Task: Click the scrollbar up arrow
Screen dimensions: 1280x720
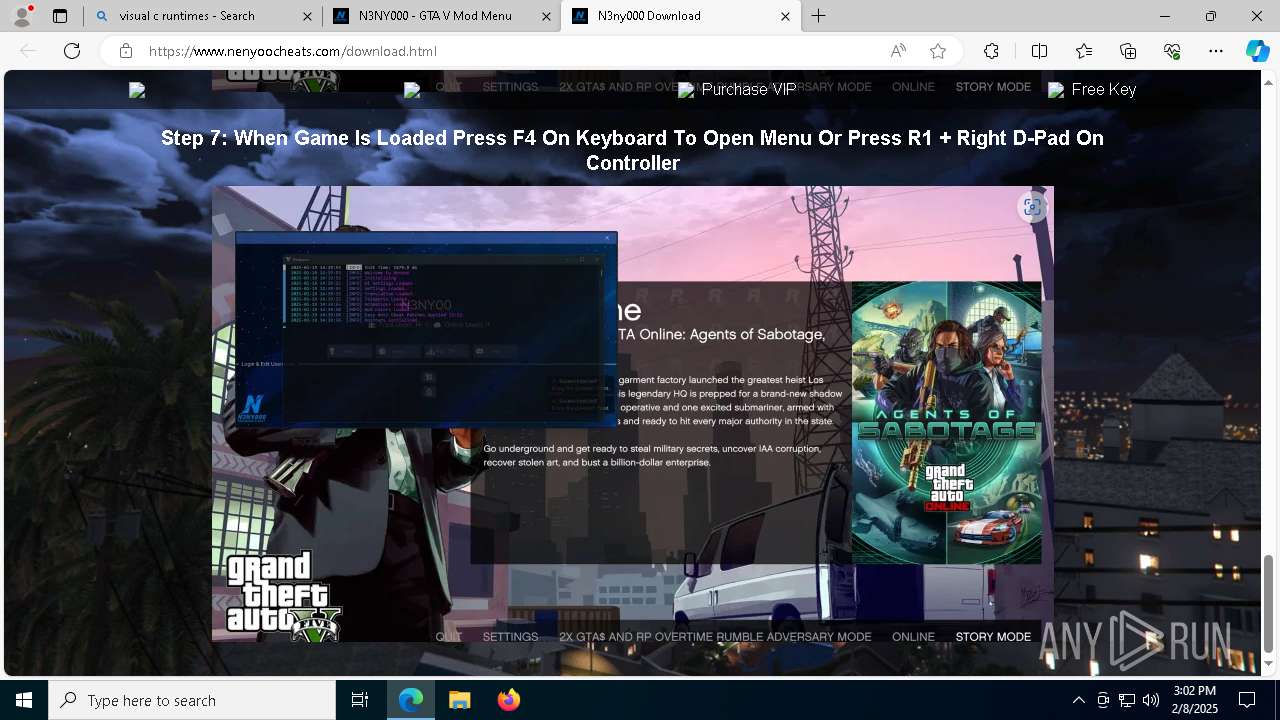Action: [1269, 81]
